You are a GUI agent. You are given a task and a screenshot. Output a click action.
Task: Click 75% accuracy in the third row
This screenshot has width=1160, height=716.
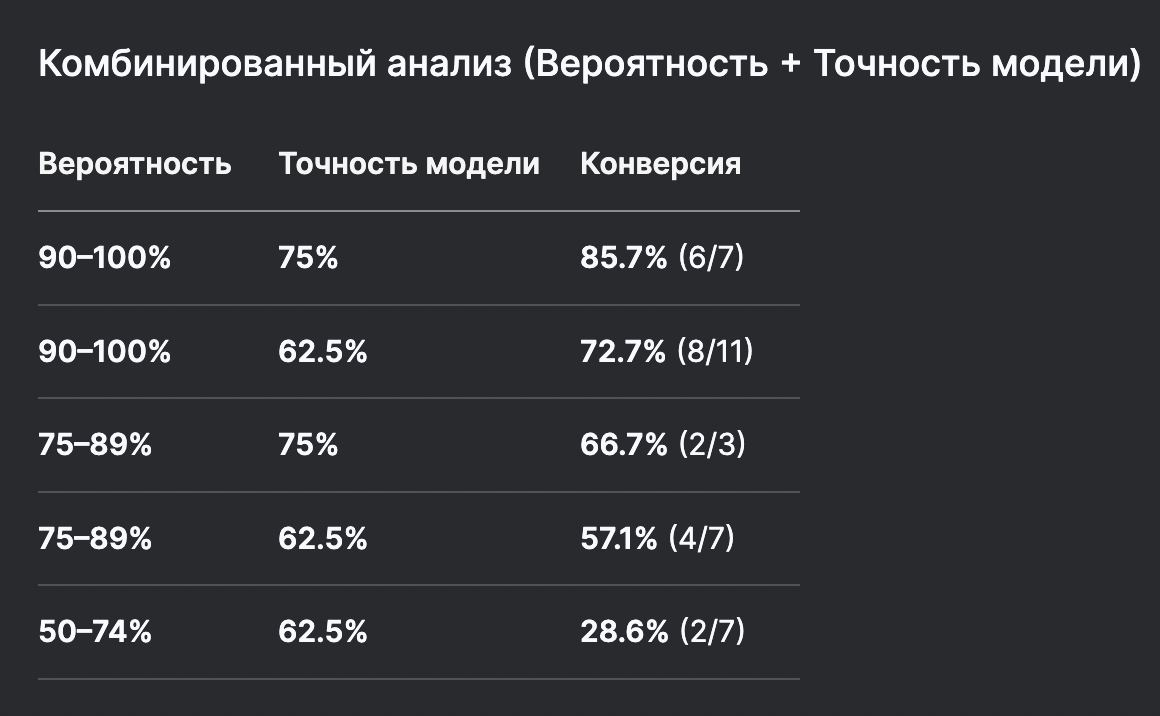click(308, 445)
